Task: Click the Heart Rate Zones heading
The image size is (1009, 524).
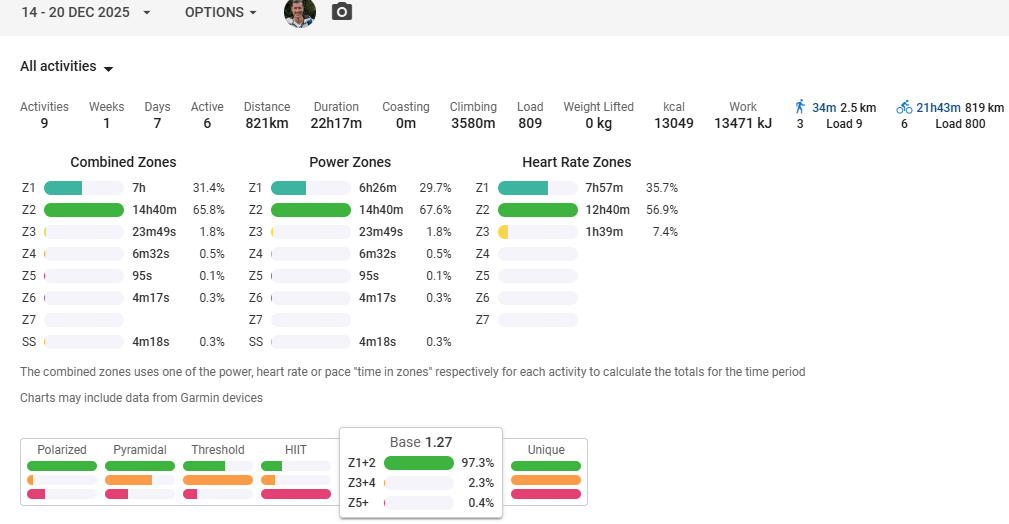Action: click(x=576, y=162)
